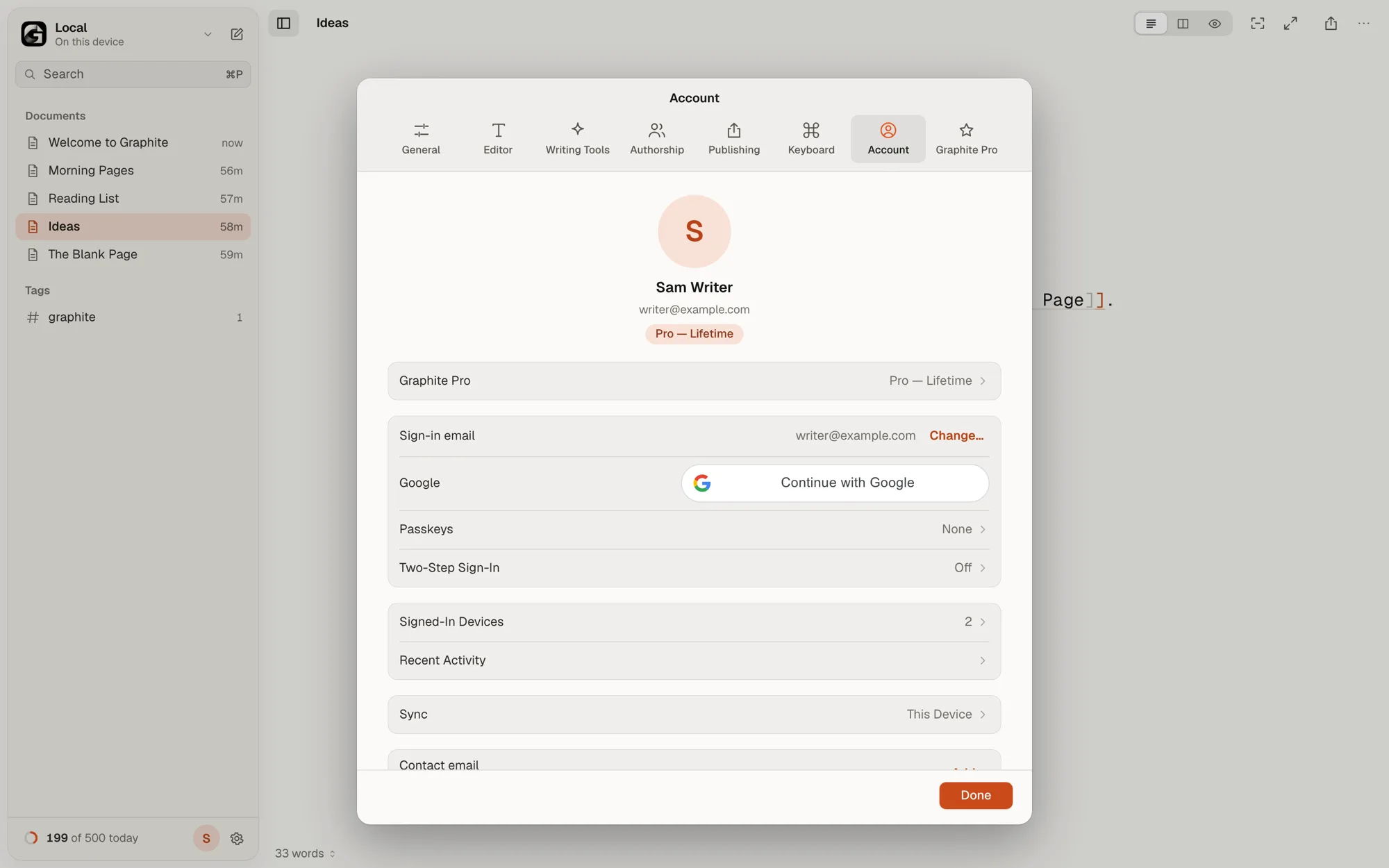The height and width of the screenshot is (868, 1389).
Task: Click the Pro — Lifetime badge
Action: pos(694,334)
